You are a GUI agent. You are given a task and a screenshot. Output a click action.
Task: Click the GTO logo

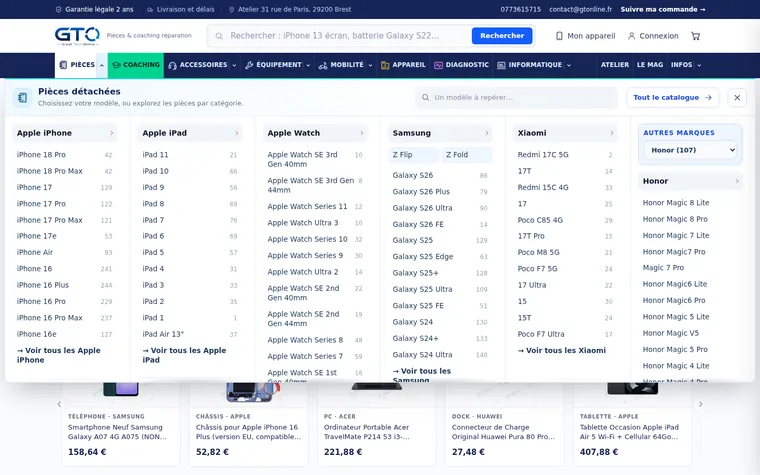77,36
